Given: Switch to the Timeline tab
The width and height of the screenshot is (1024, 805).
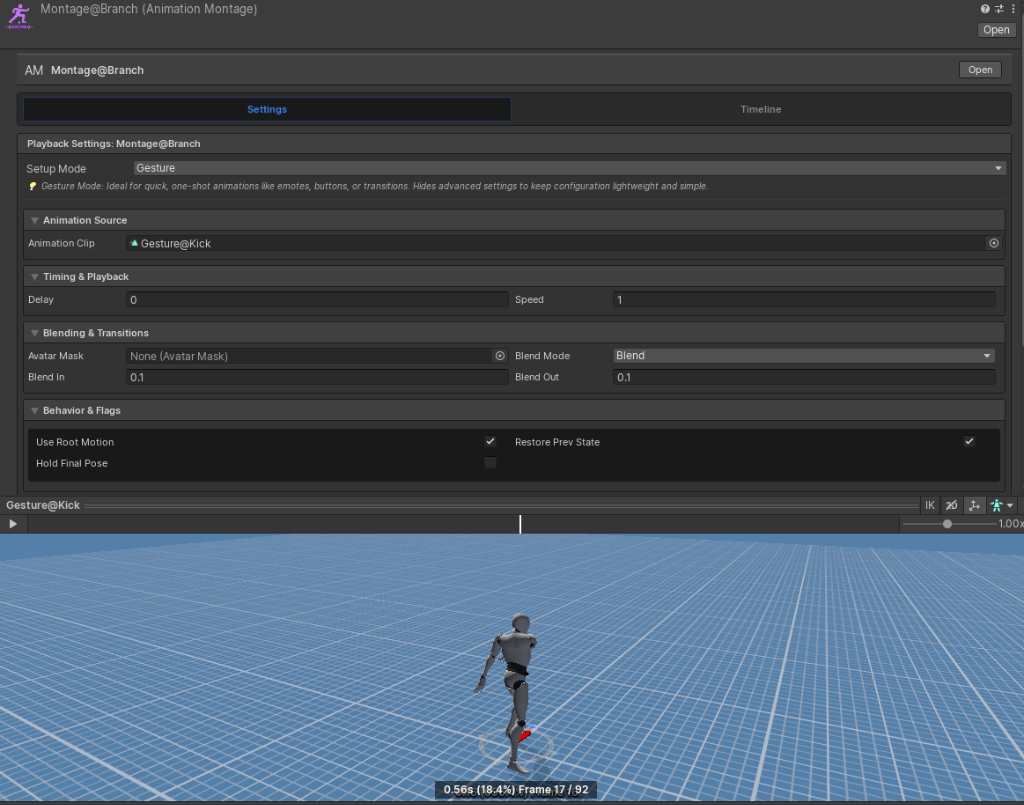Looking at the screenshot, I should (761, 109).
